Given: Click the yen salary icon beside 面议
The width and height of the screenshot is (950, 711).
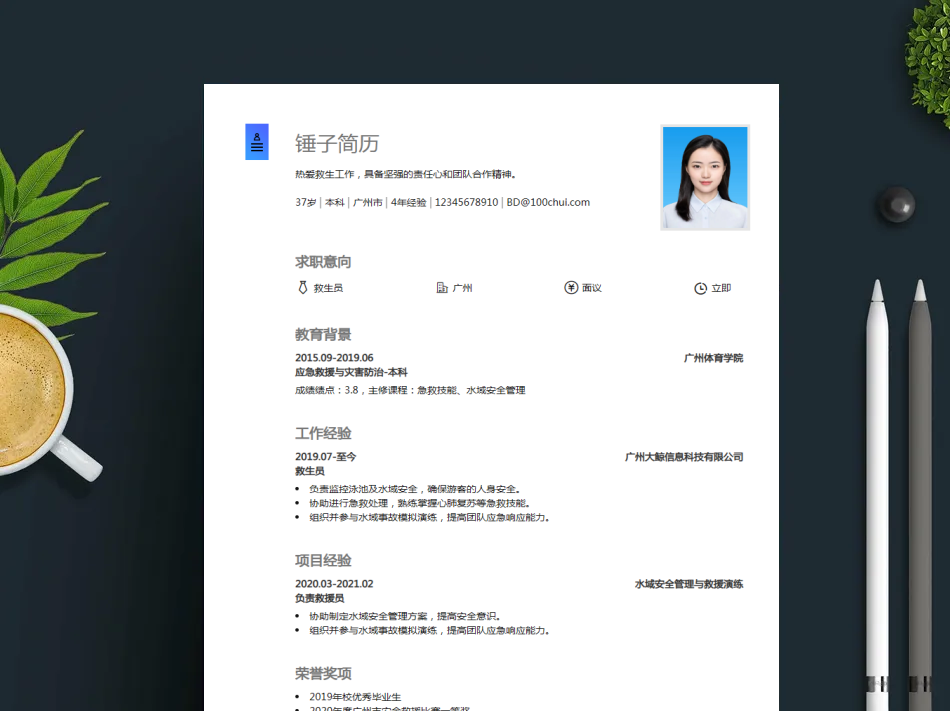Looking at the screenshot, I should (x=571, y=288).
